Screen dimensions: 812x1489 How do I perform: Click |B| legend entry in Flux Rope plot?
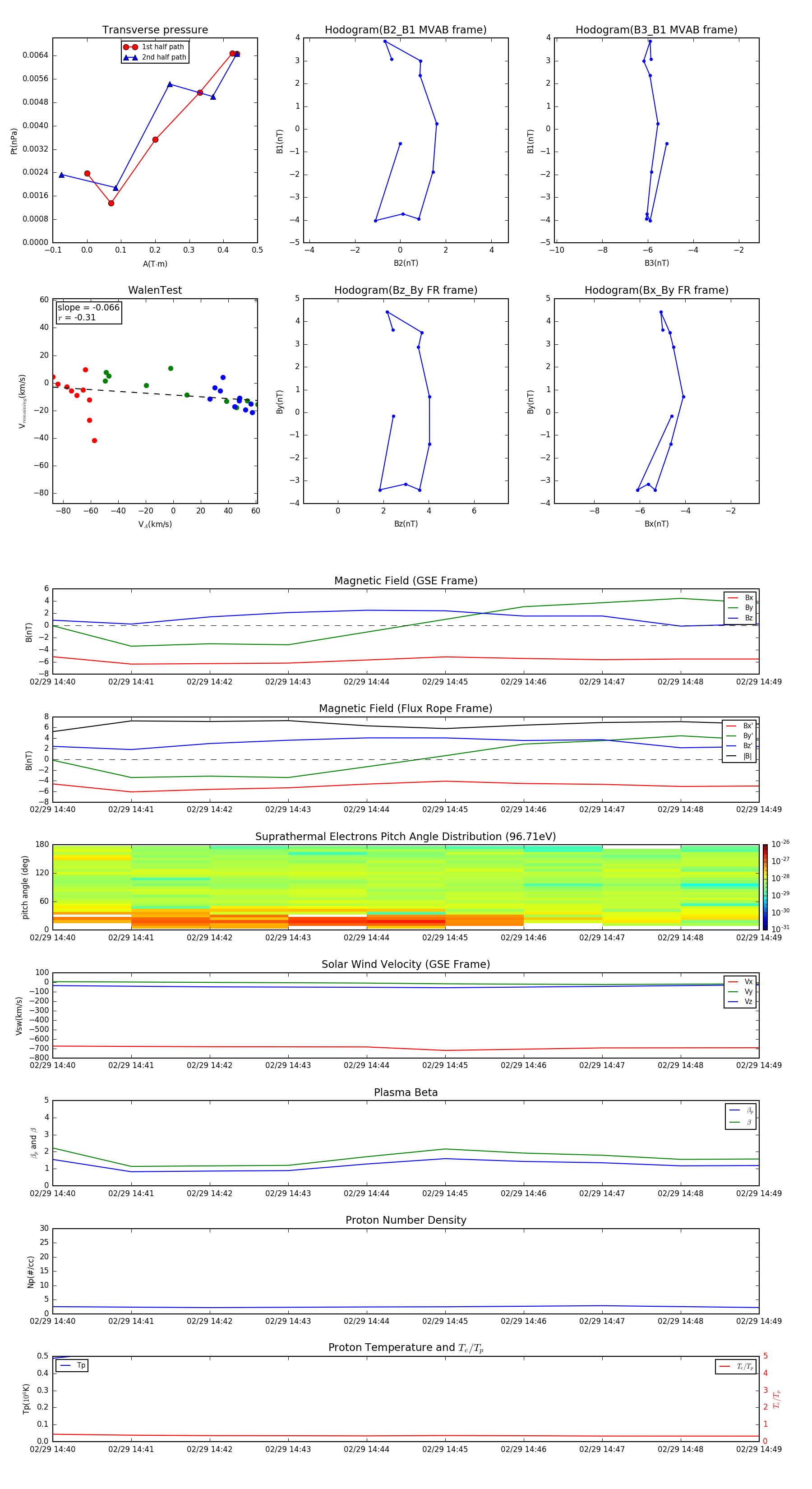click(739, 756)
